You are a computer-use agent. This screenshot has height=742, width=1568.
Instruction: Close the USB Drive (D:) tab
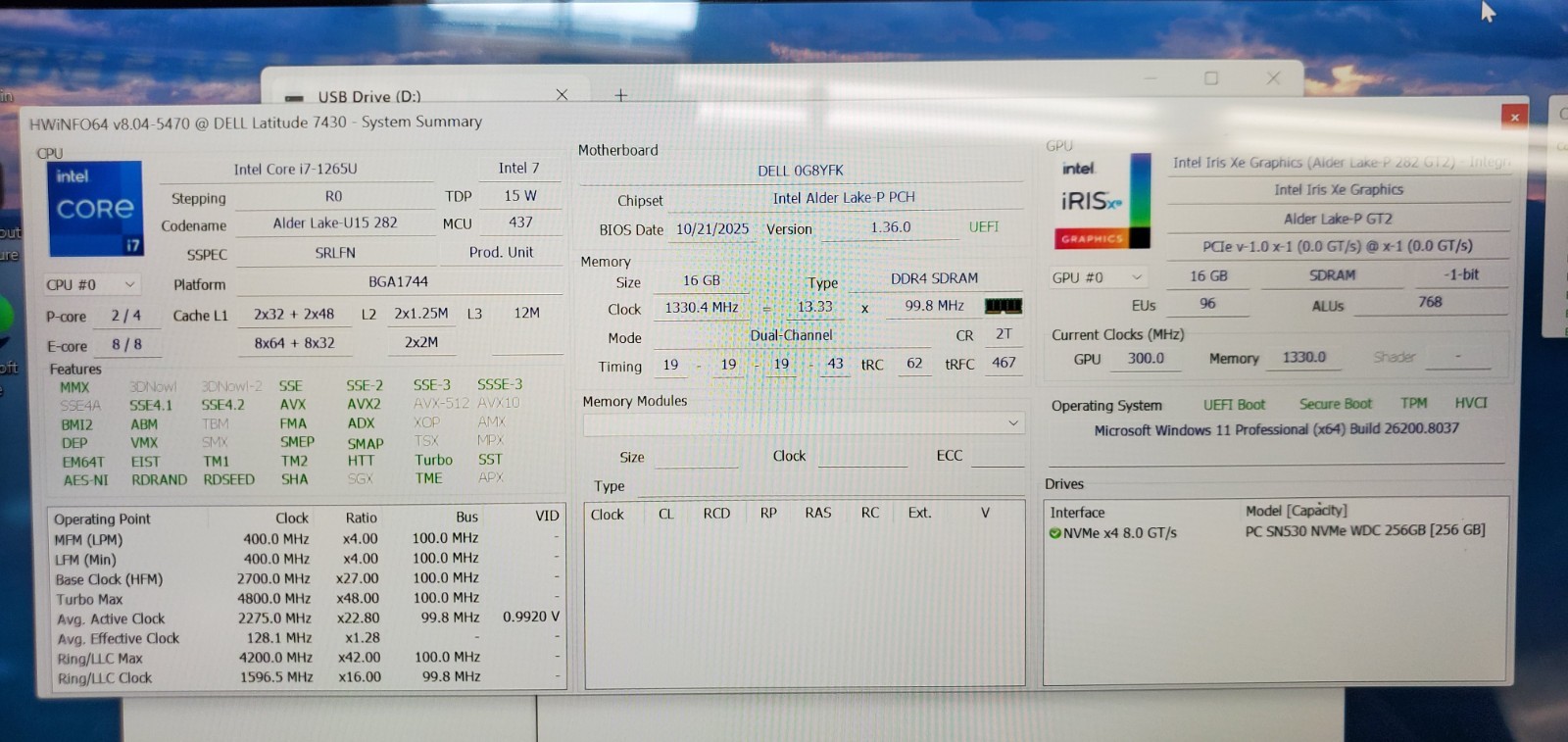[x=562, y=94]
